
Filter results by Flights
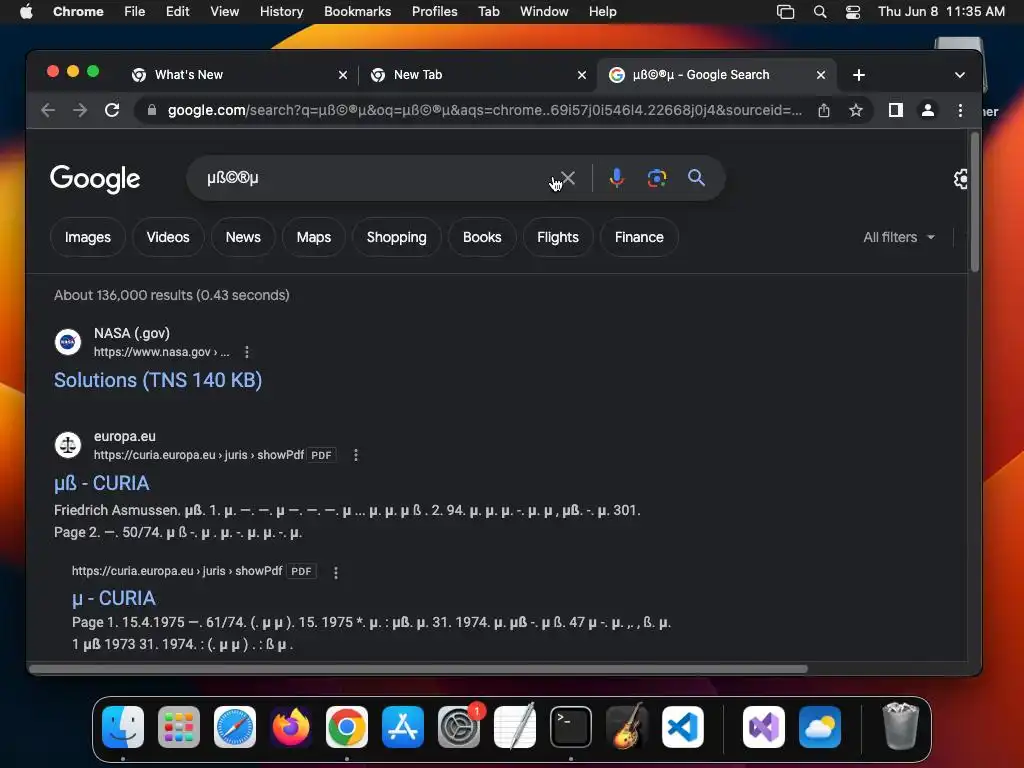point(558,237)
